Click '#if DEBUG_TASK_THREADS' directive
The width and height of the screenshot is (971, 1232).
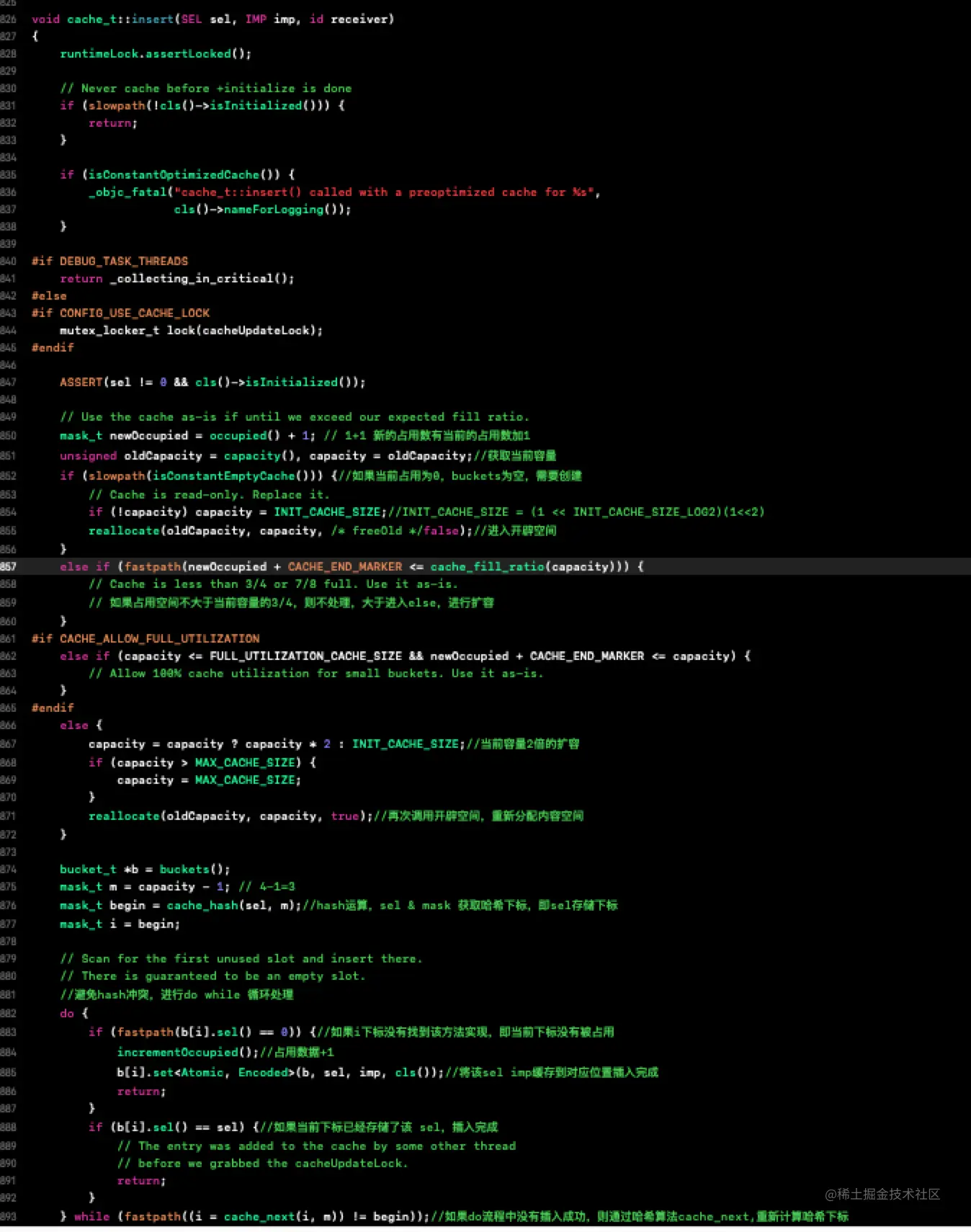tap(109, 261)
